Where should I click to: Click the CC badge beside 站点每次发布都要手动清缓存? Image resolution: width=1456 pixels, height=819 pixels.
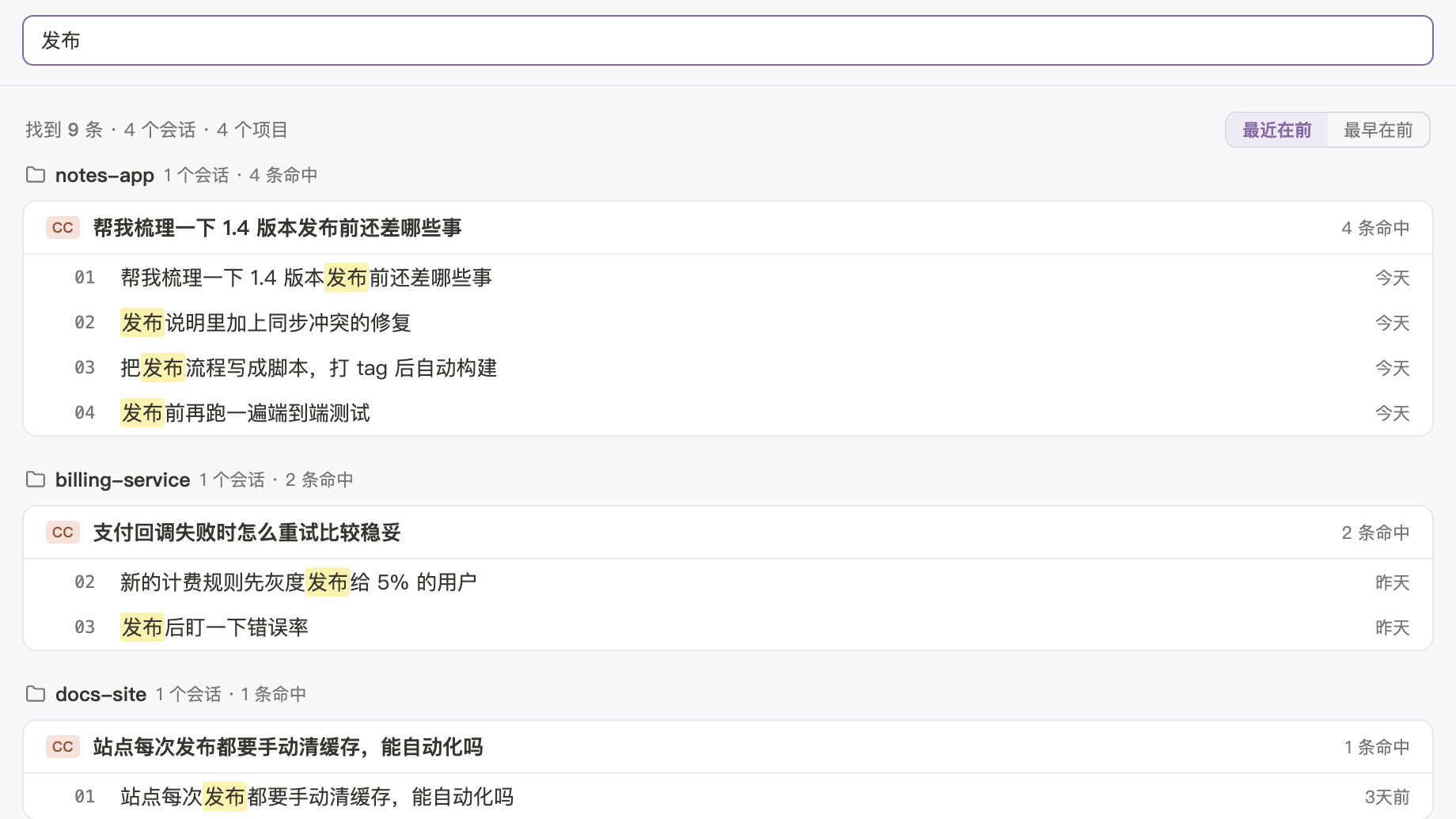point(63,747)
